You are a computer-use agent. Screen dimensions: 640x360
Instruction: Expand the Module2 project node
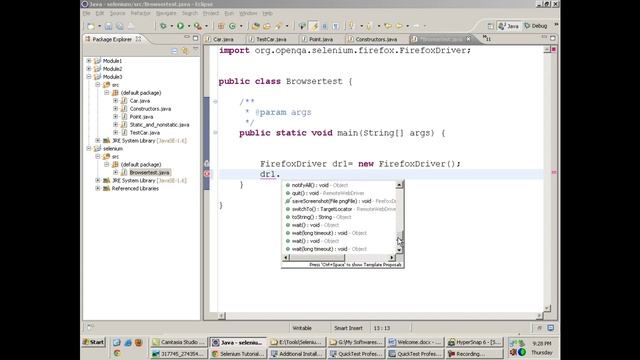pos(89,69)
